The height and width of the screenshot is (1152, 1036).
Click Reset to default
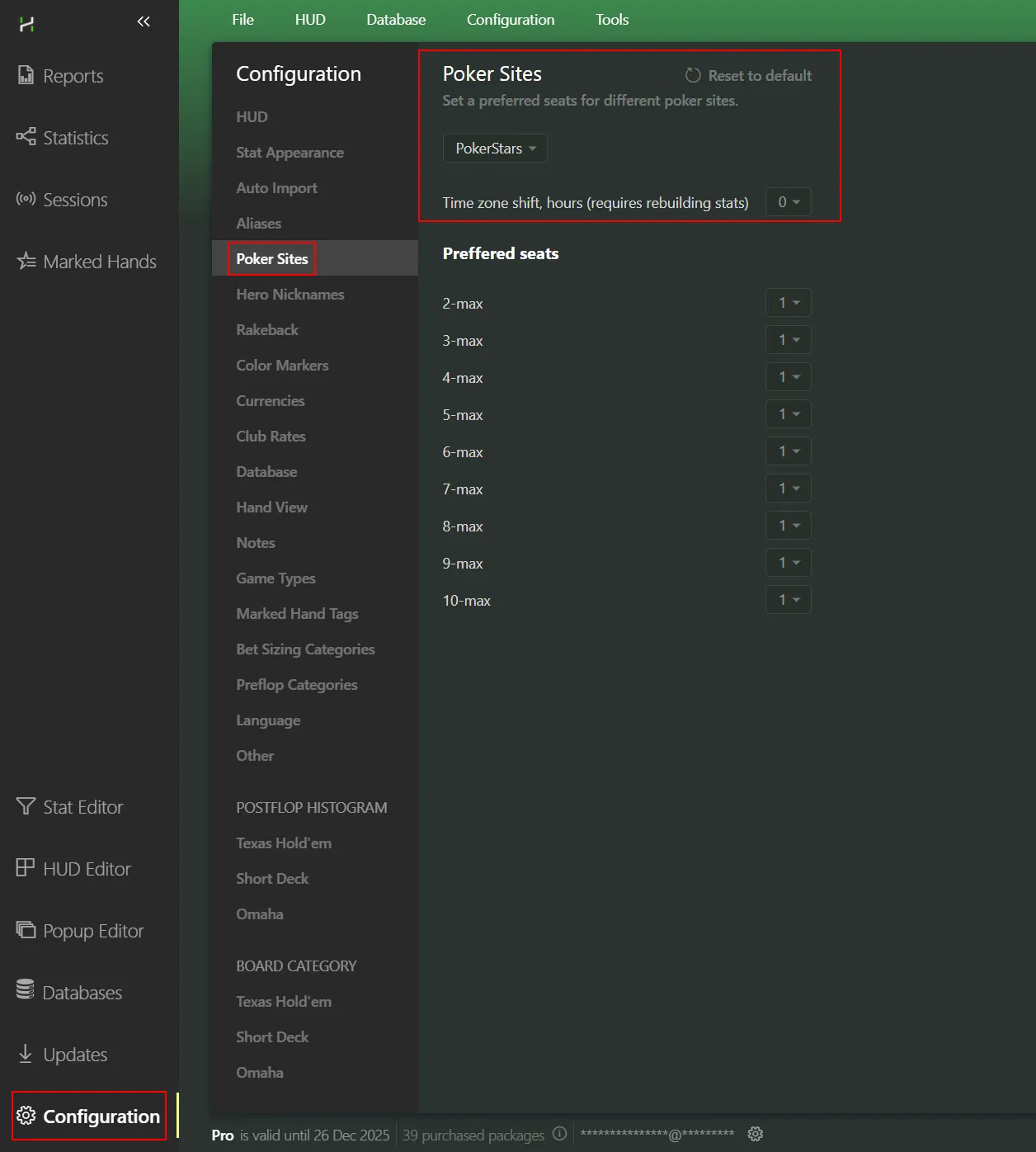[749, 76]
